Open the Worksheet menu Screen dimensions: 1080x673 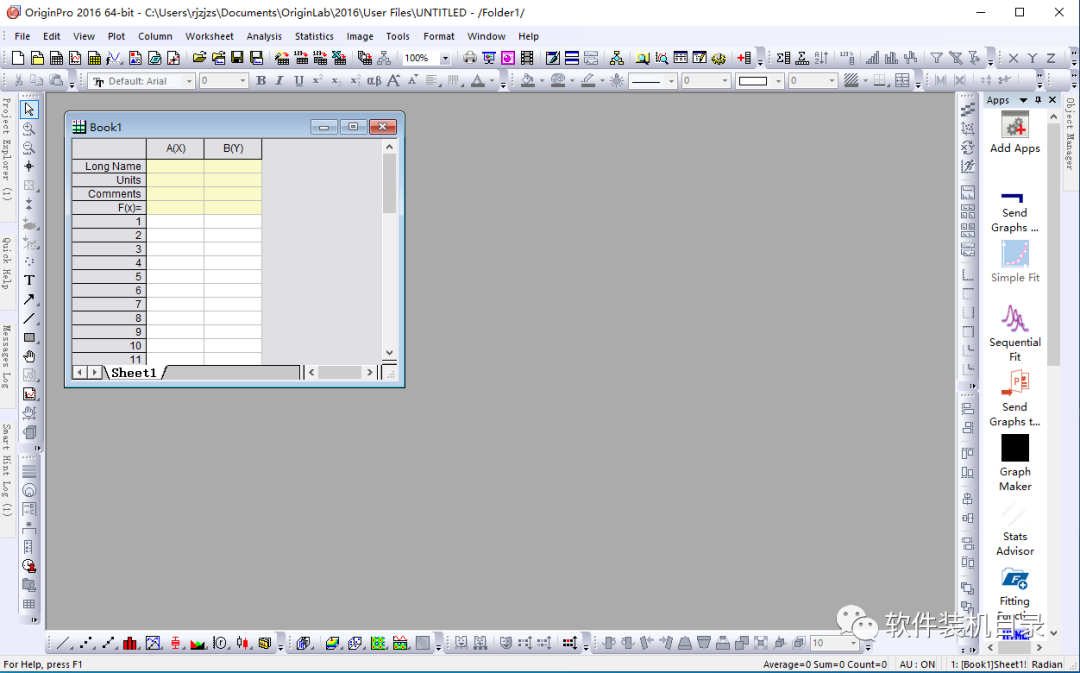click(209, 37)
